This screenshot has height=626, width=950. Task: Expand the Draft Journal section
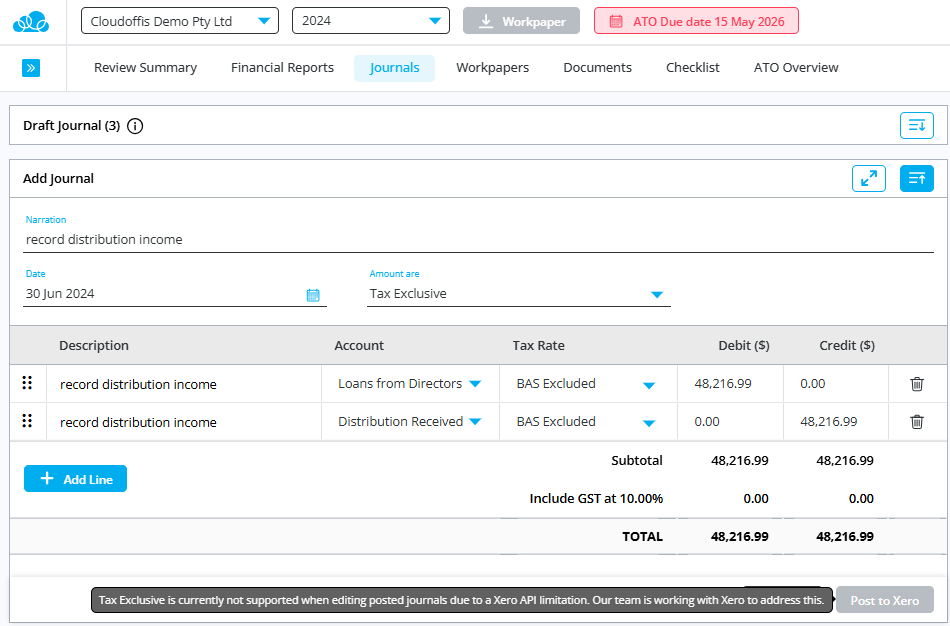[916, 125]
